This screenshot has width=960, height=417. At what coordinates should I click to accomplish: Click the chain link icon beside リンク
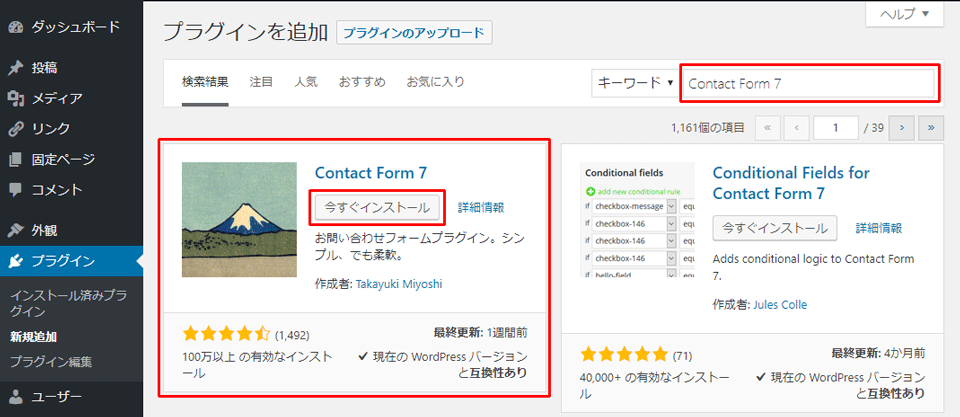(16, 129)
